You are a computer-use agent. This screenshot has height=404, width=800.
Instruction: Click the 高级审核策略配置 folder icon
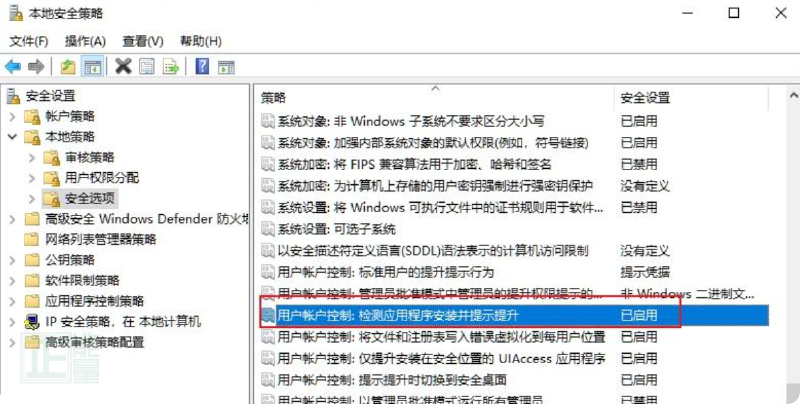(32, 342)
